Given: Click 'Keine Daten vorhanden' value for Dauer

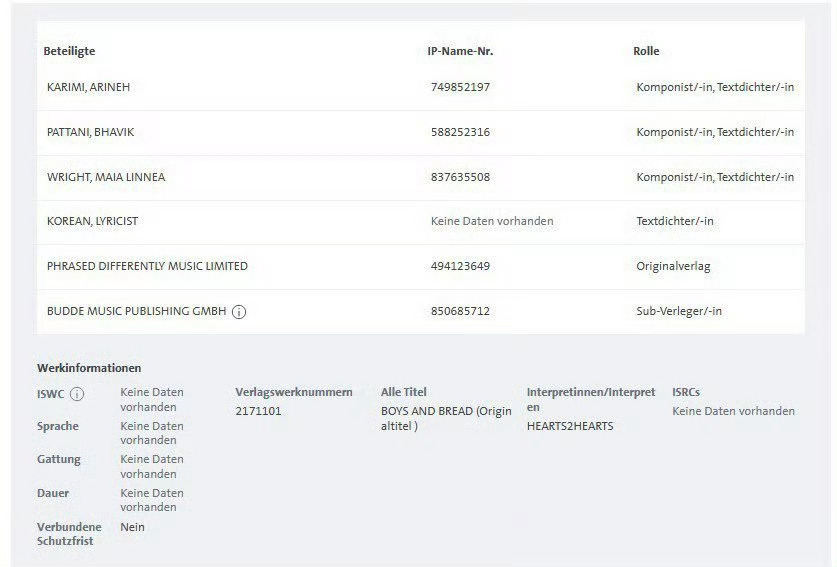Looking at the screenshot, I should 152,500.
